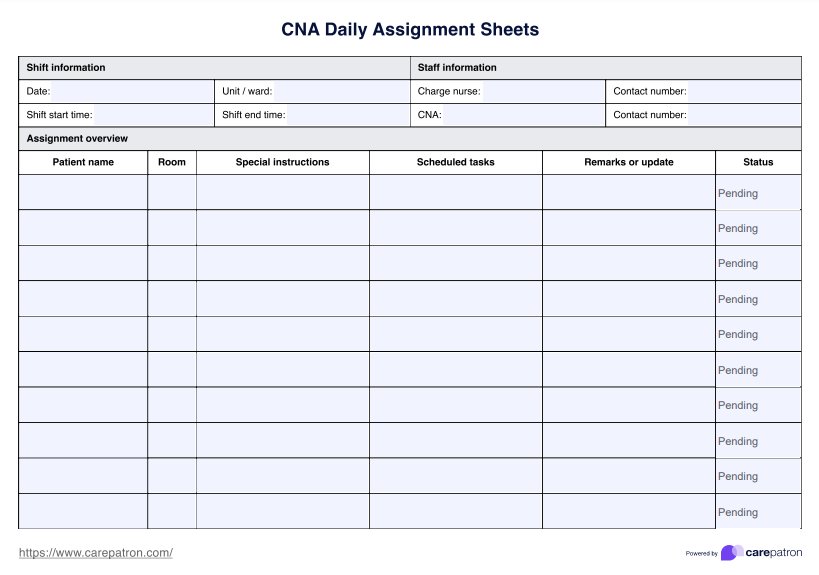Click the first row Remarks or update cell

[629, 193]
